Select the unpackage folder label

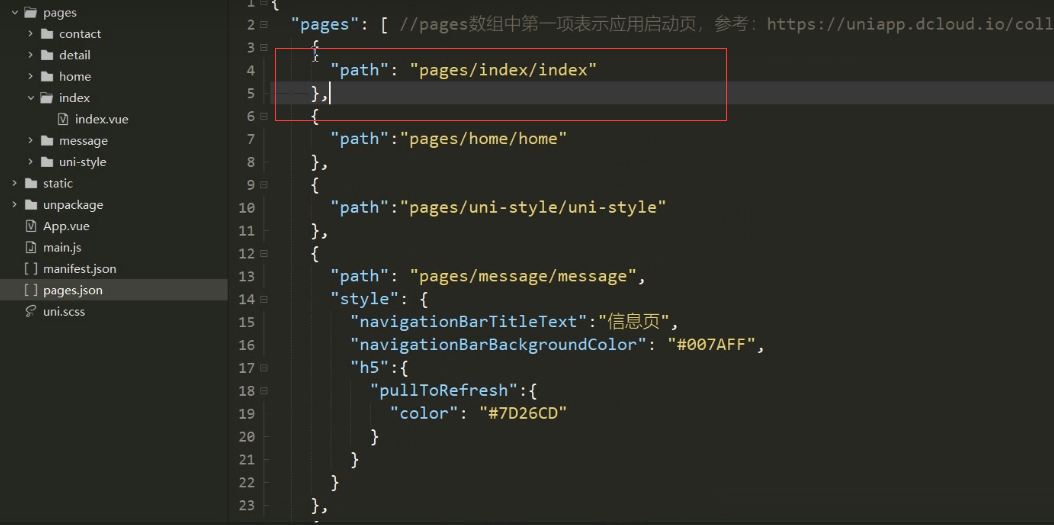(73, 205)
